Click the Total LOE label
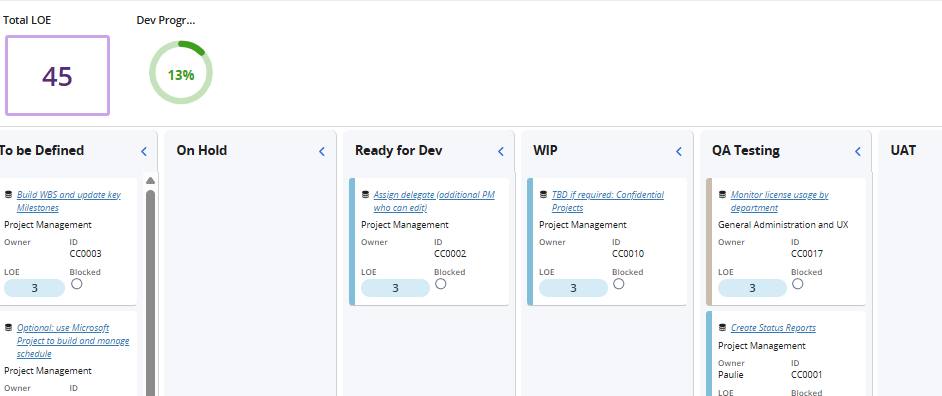The height and width of the screenshot is (396, 942). pyautogui.click(x=27, y=20)
